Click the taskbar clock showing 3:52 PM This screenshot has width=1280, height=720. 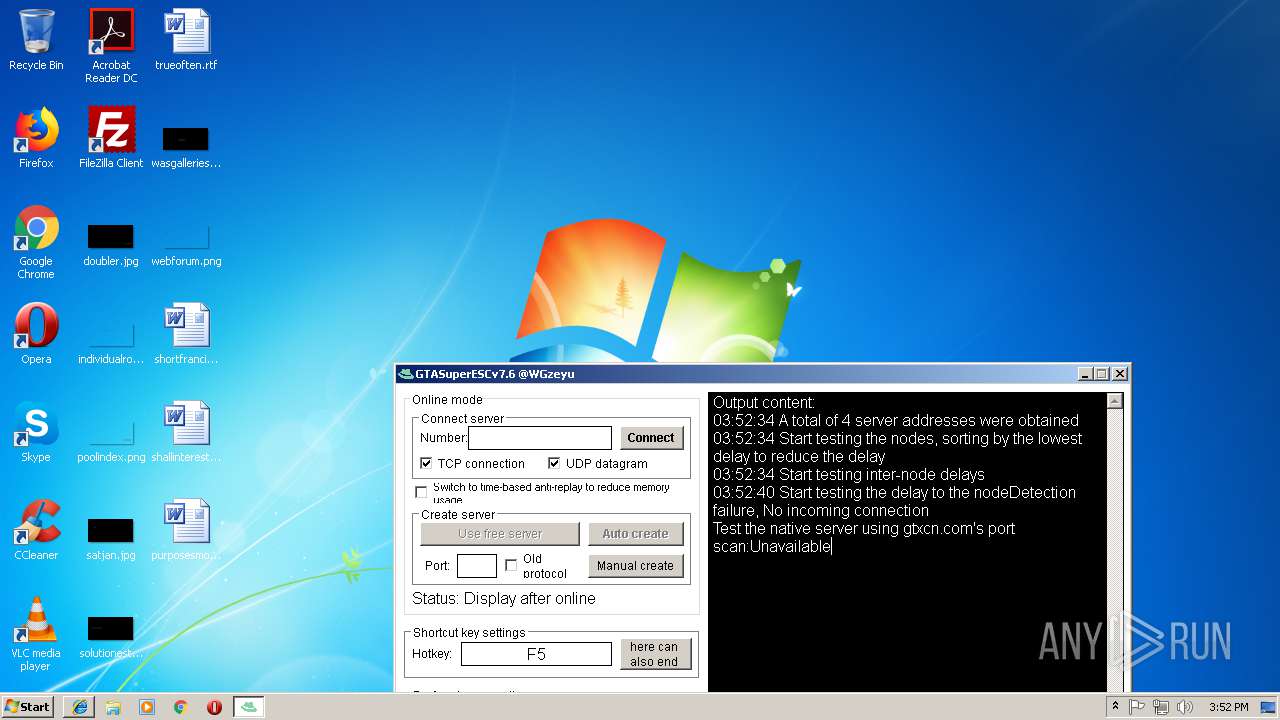1228,707
